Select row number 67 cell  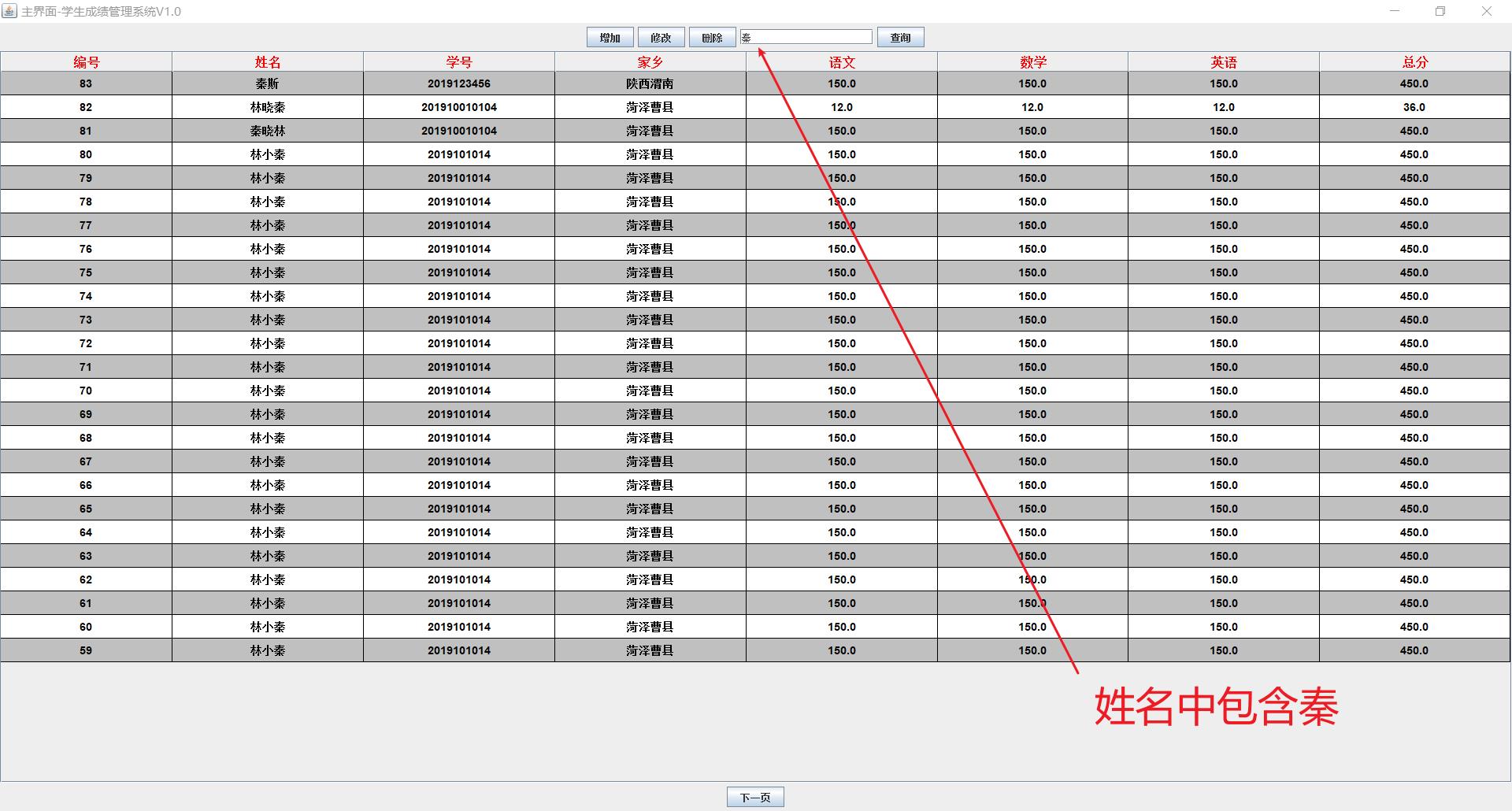coord(86,461)
